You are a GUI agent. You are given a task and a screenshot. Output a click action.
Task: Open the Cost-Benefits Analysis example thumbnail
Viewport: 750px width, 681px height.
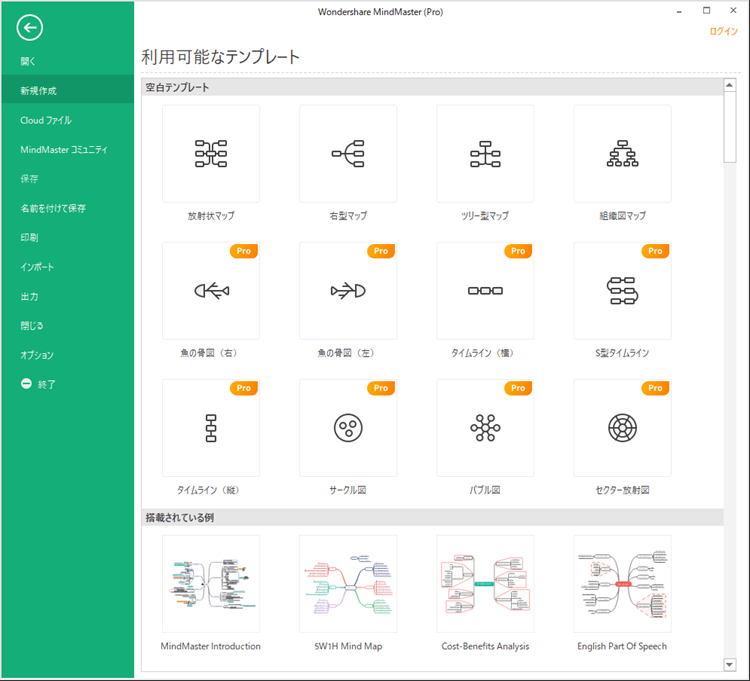(485, 583)
